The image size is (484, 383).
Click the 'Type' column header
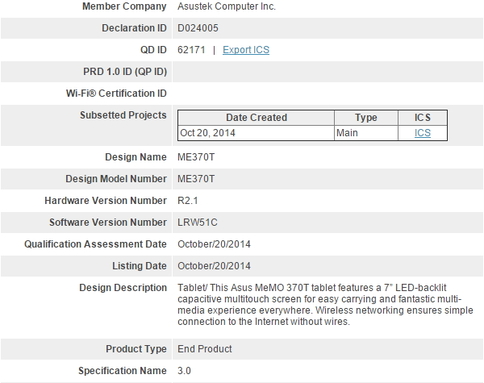(366, 117)
